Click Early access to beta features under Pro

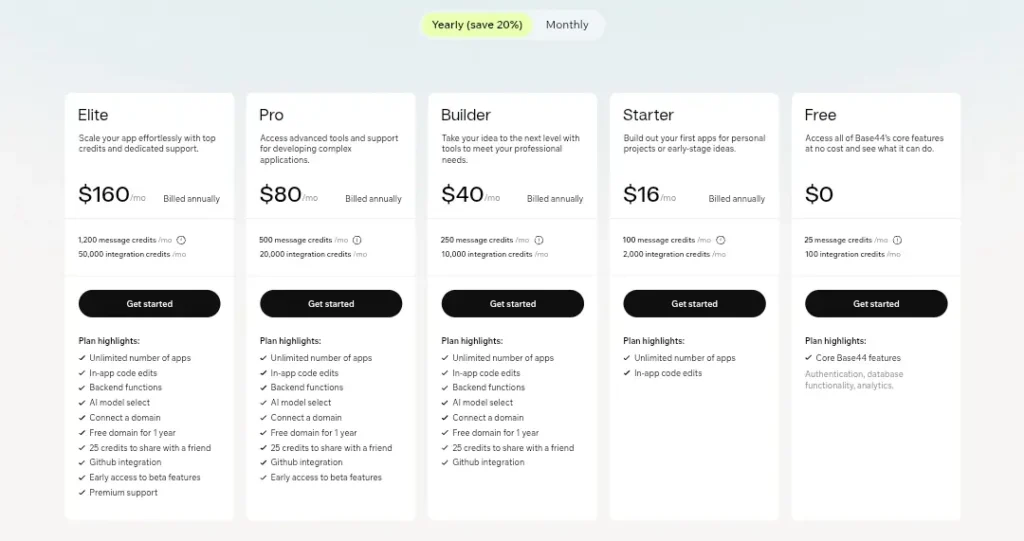tap(326, 478)
